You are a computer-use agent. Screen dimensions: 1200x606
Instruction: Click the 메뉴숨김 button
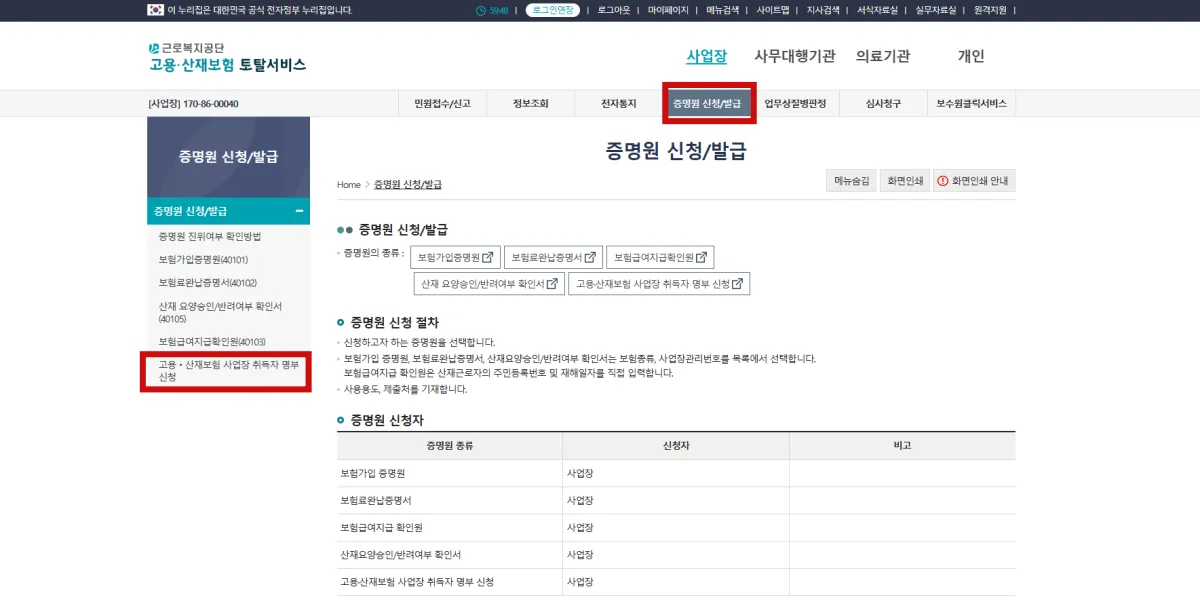tap(852, 181)
